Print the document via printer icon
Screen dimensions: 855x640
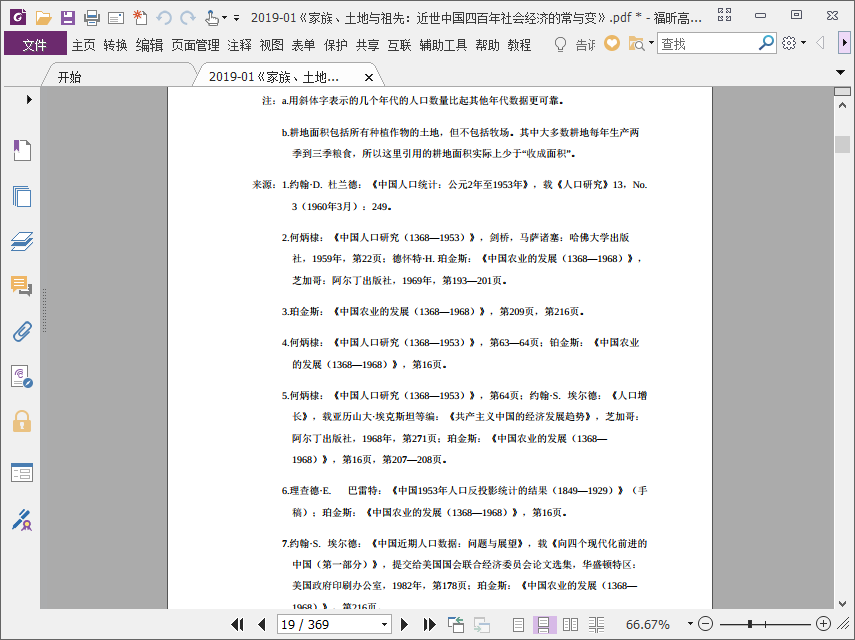(x=92, y=18)
